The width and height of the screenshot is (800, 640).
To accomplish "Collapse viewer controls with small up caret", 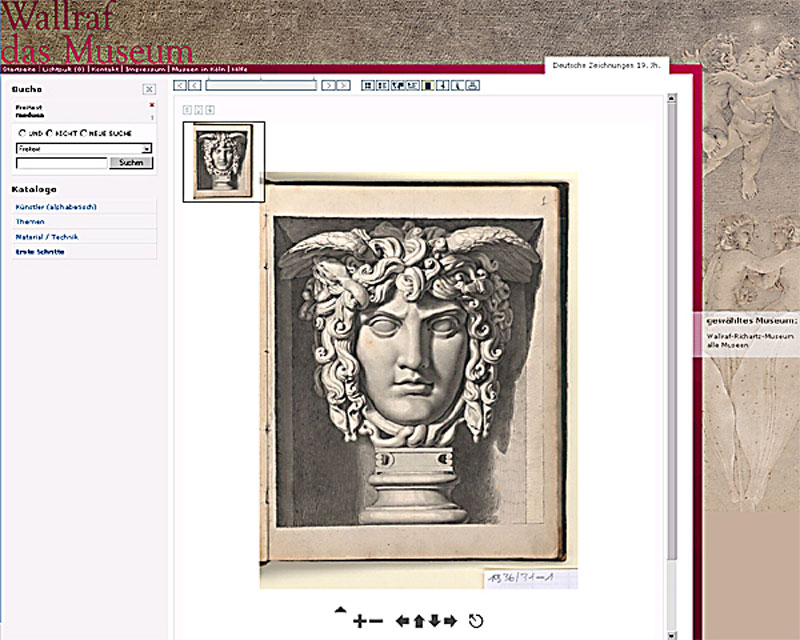I will coord(340,609).
